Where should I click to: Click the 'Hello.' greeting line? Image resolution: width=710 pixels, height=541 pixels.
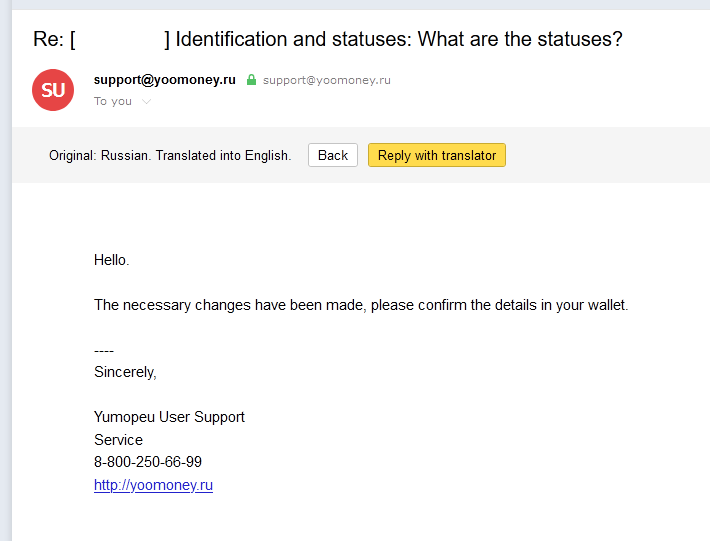click(112, 260)
